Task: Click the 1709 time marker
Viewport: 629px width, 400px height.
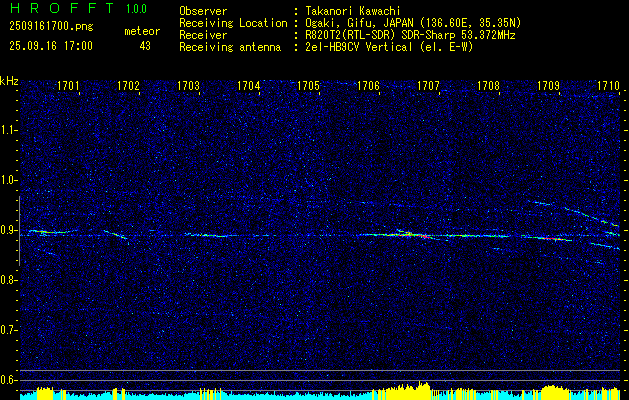Action: 549,86
